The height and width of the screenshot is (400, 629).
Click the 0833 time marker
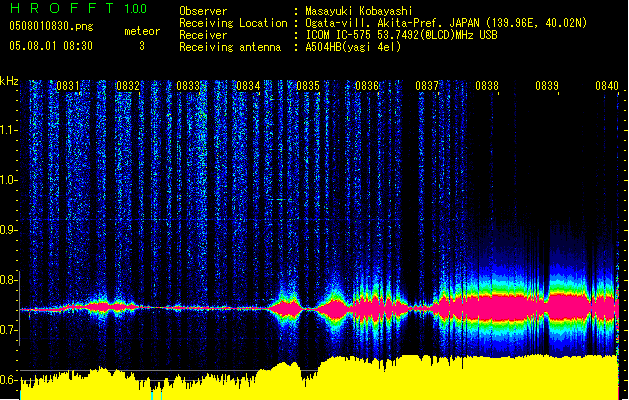click(x=188, y=86)
